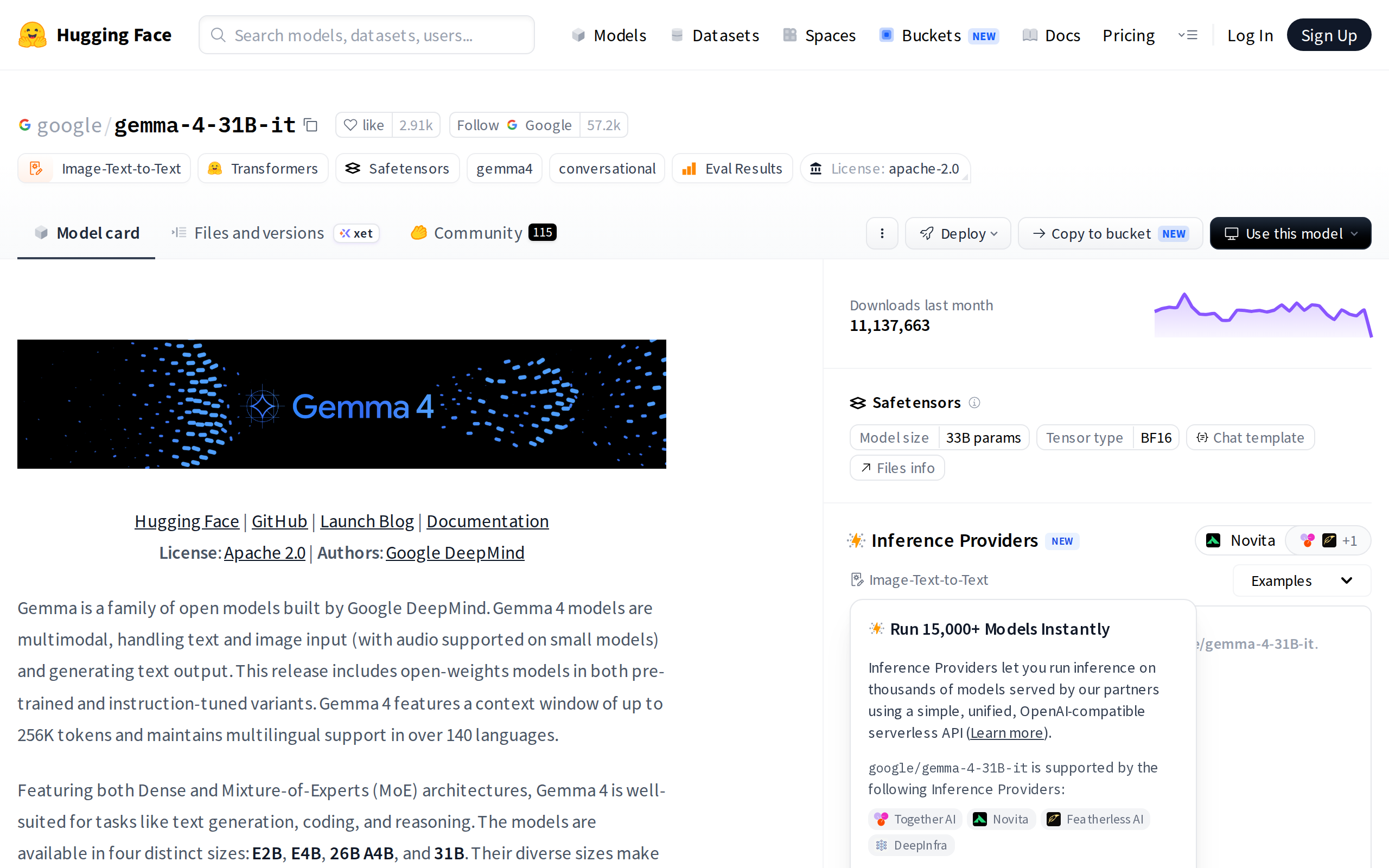The image size is (1389, 868).
Task: Click the downloads trend sparkline chart
Action: coord(1263,315)
